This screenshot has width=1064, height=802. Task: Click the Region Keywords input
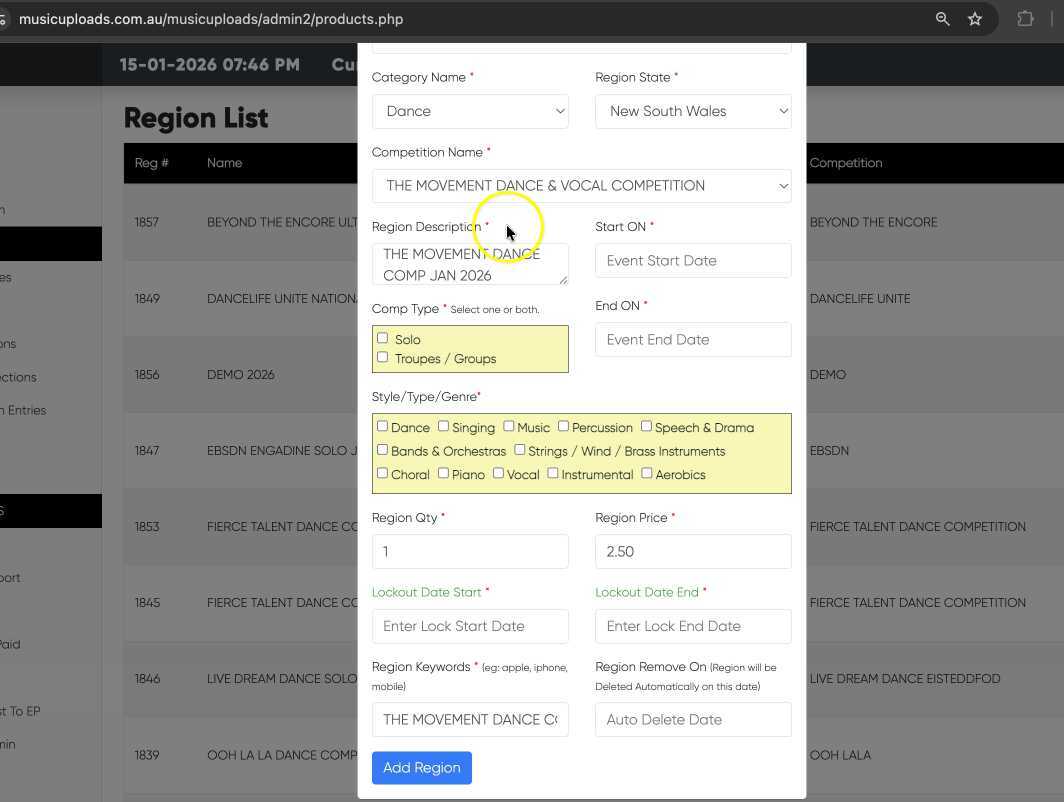(470, 720)
